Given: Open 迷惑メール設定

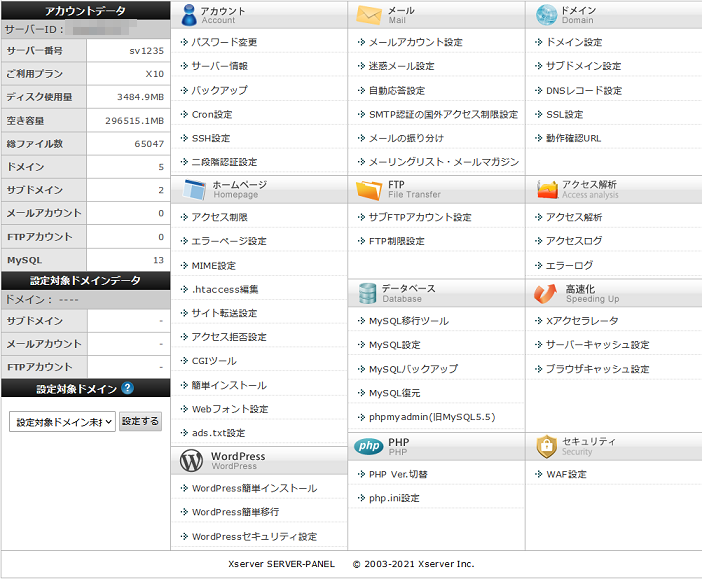Looking at the screenshot, I should click(402, 66).
